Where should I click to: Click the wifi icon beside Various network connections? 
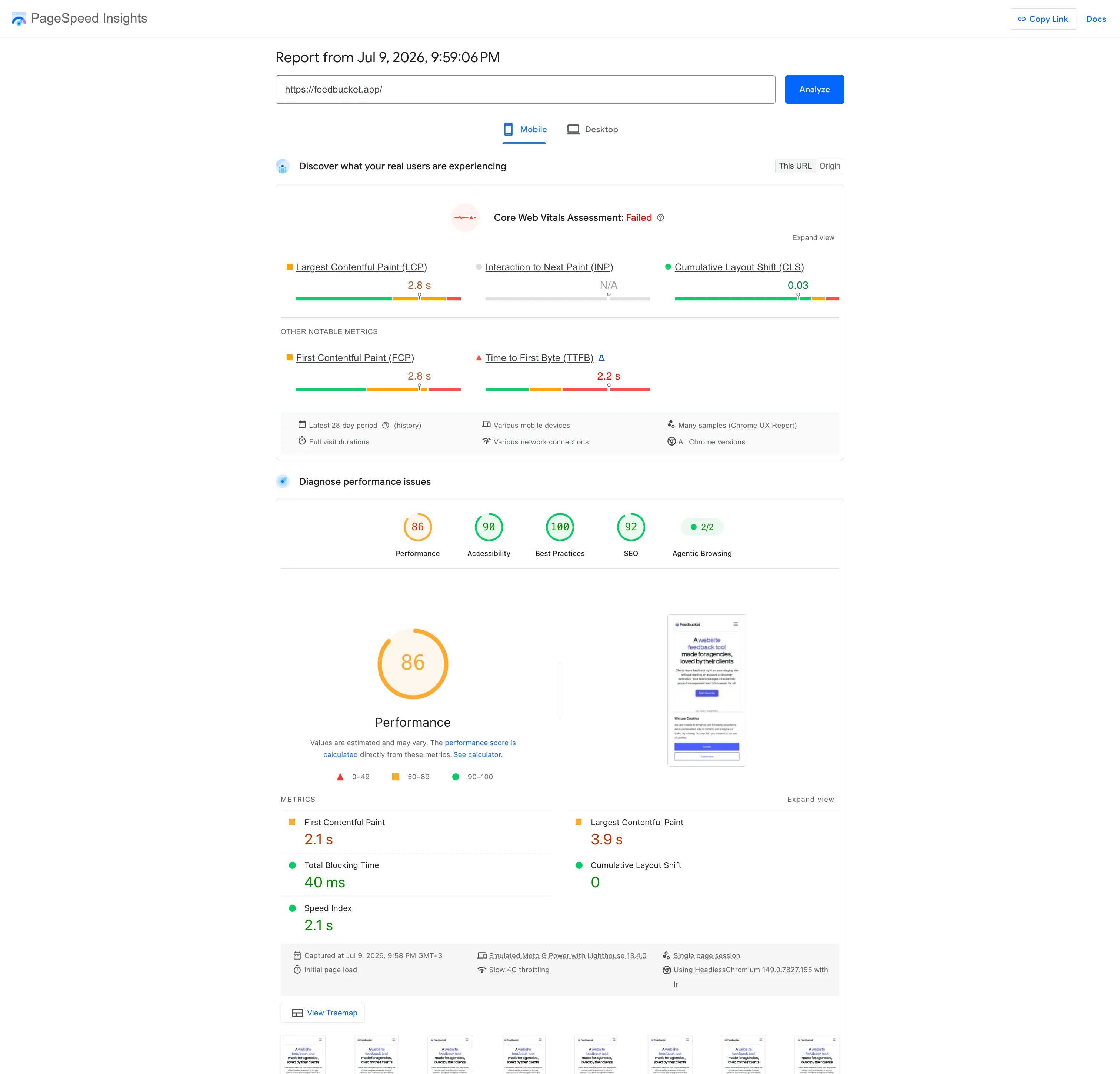tap(486, 441)
